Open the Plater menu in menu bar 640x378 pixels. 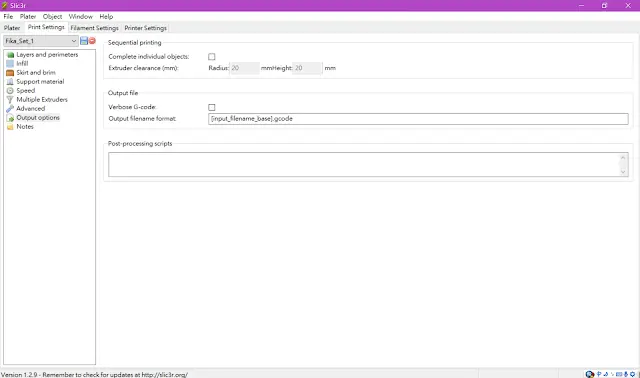pyautogui.click(x=28, y=17)
